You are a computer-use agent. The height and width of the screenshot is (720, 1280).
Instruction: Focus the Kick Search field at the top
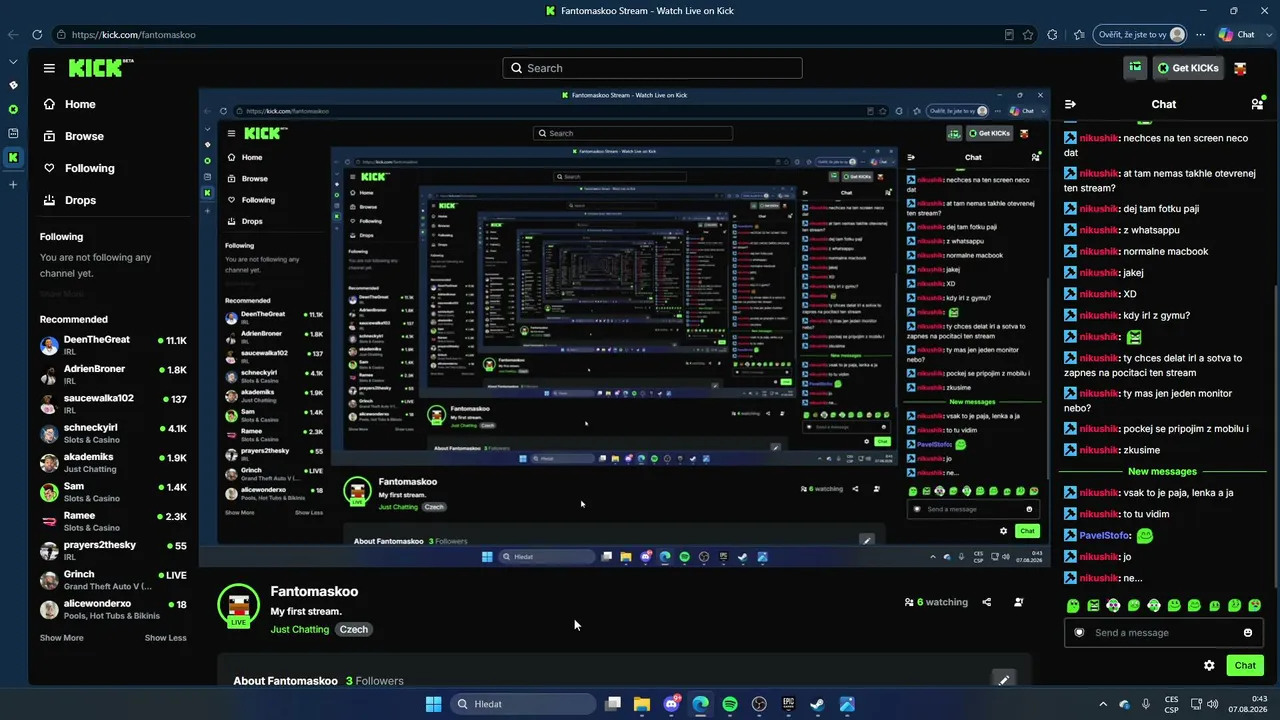pos(652,68)
